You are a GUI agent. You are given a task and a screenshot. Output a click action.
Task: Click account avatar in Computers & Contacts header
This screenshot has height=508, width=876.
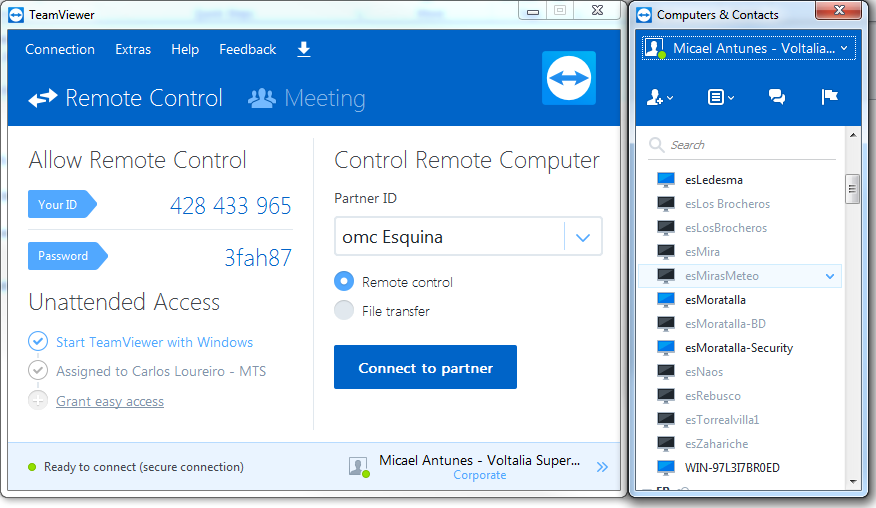point(654,48)
